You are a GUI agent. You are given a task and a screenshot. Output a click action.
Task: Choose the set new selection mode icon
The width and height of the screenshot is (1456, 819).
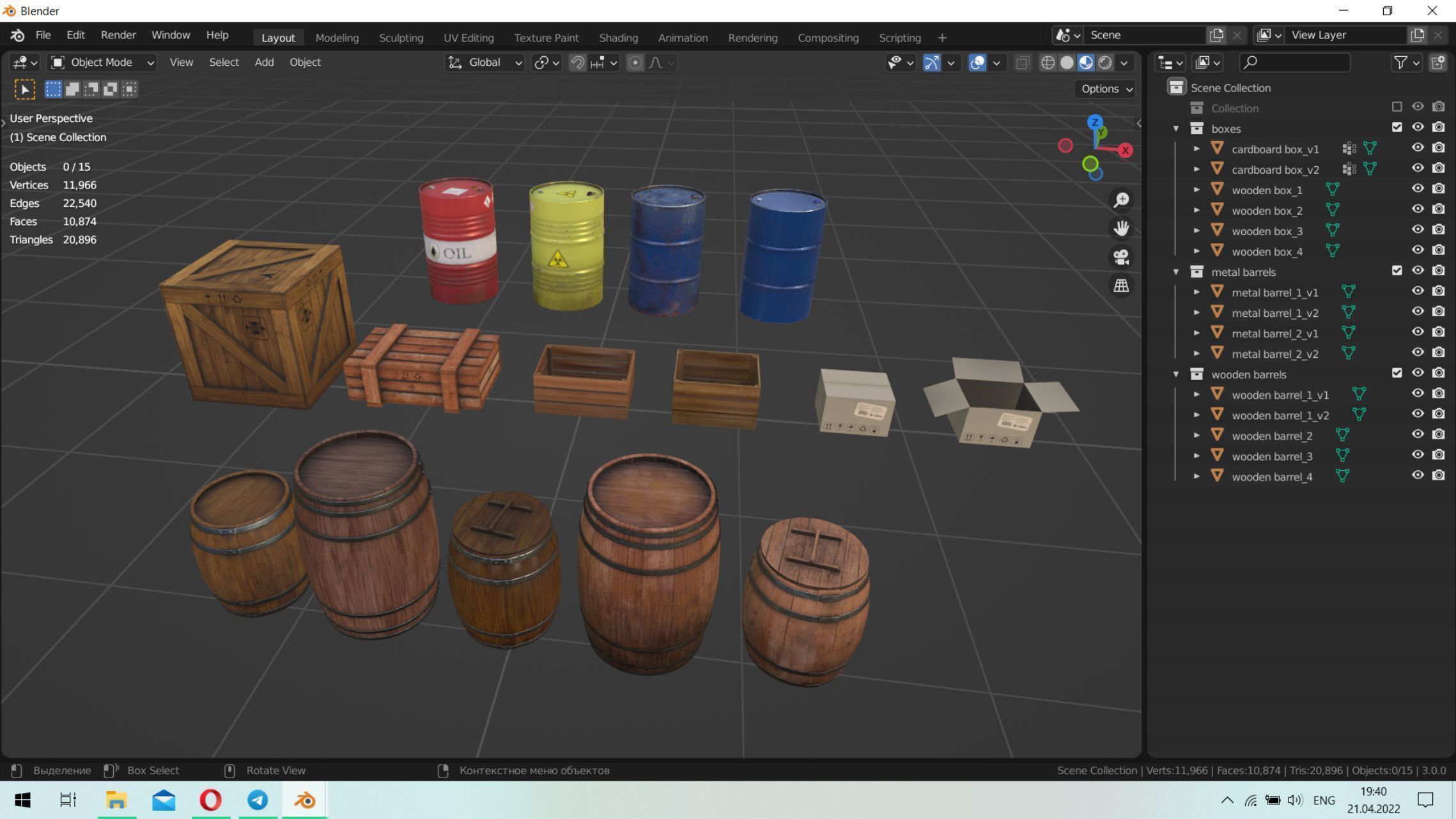click(x=53, y=89)
